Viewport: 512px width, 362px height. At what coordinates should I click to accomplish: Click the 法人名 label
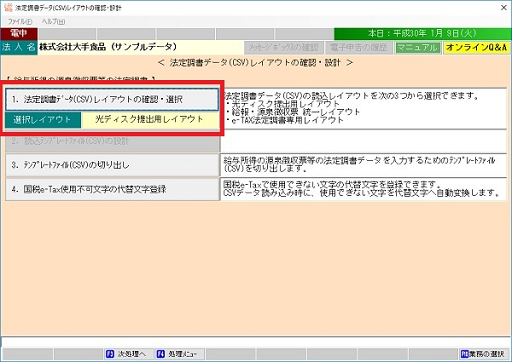coord(19,47)
